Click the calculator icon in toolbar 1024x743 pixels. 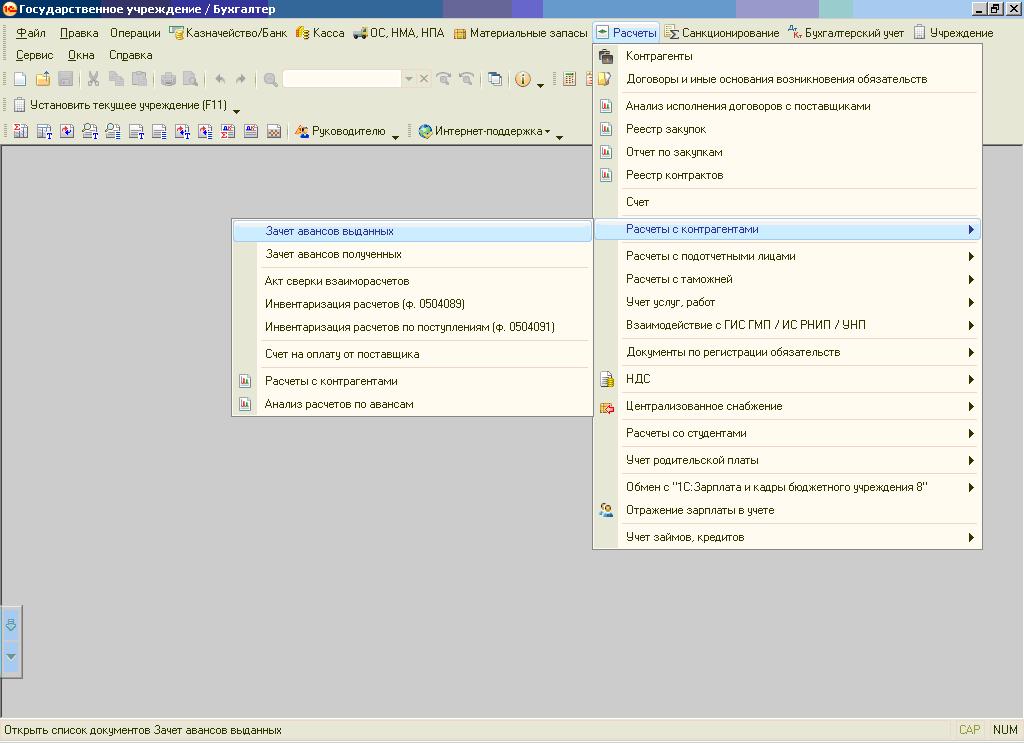tap(569, 79)
